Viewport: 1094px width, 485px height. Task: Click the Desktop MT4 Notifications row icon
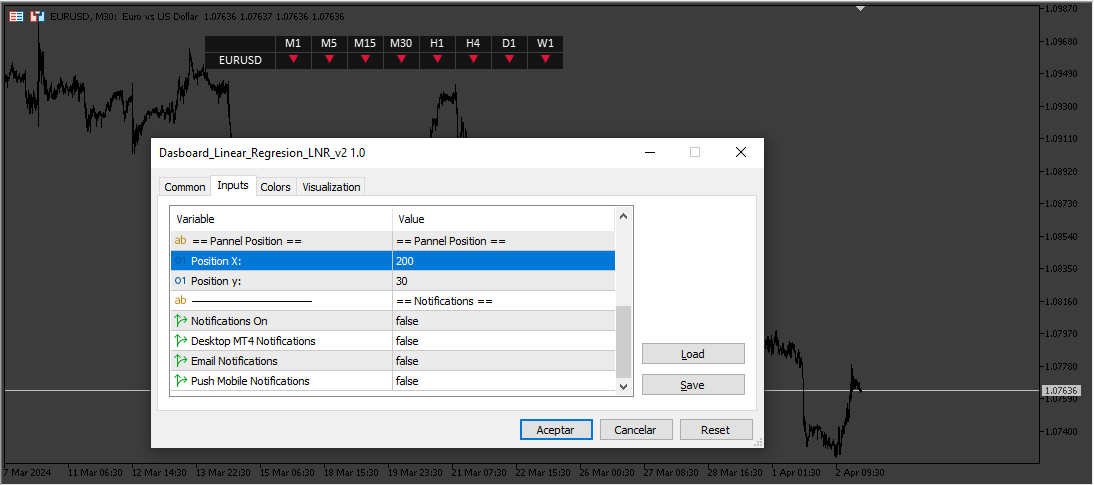[181, 341]
